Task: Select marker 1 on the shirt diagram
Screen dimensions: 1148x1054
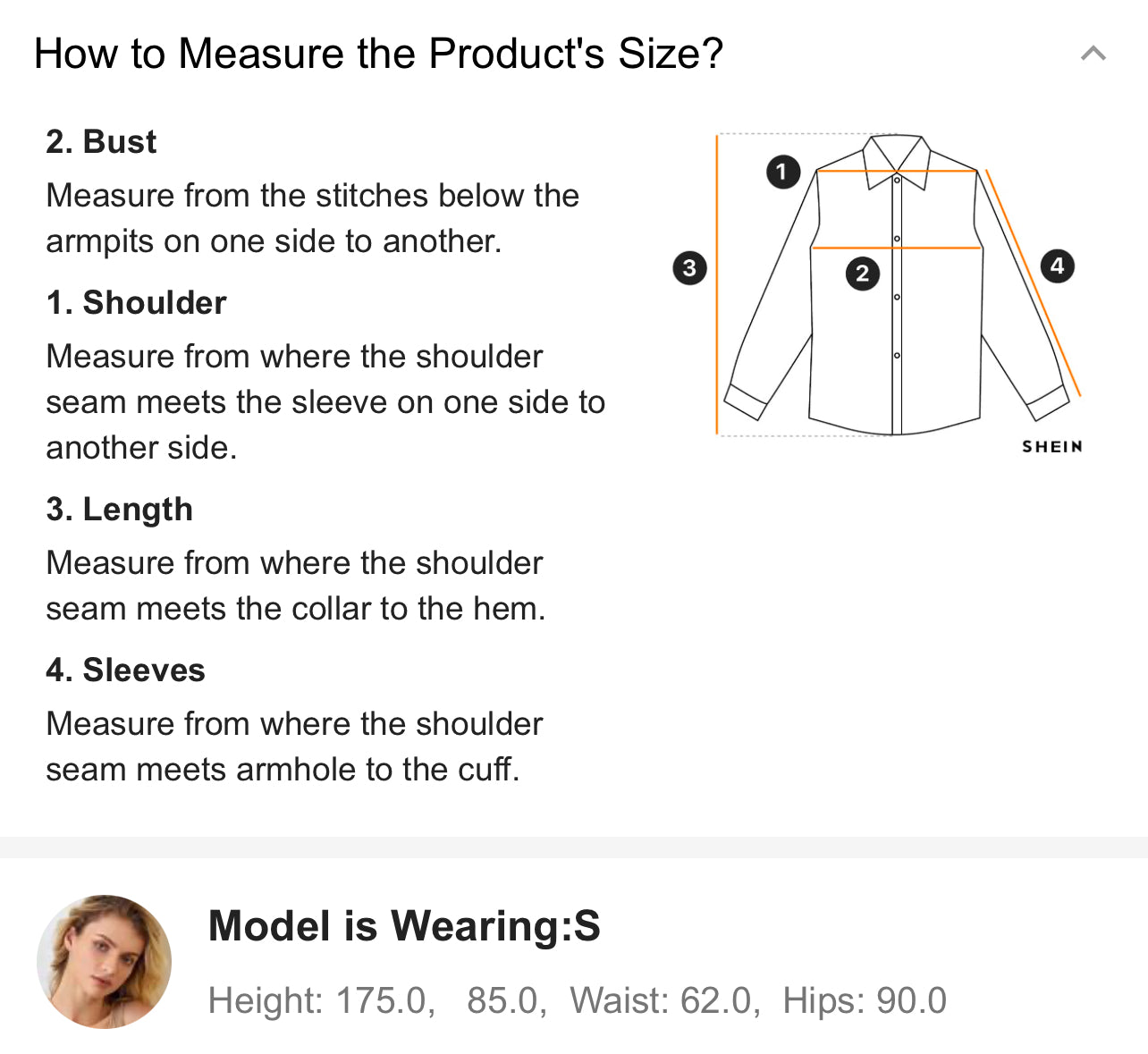Action: 783,171
